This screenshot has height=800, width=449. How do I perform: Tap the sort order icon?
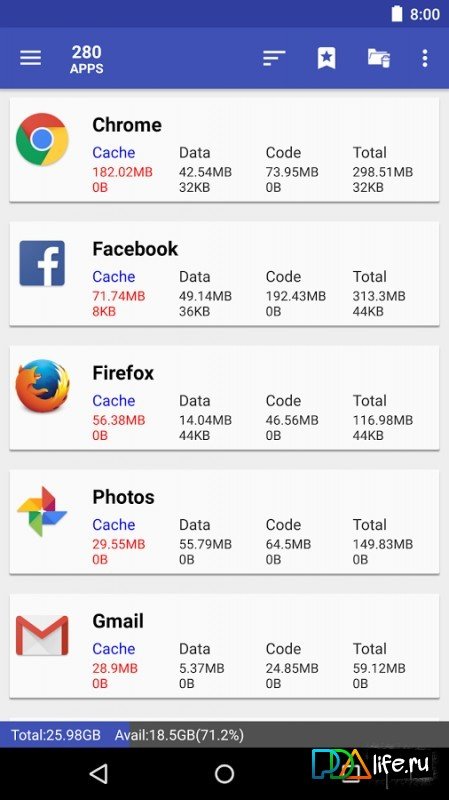coord(274,58)
